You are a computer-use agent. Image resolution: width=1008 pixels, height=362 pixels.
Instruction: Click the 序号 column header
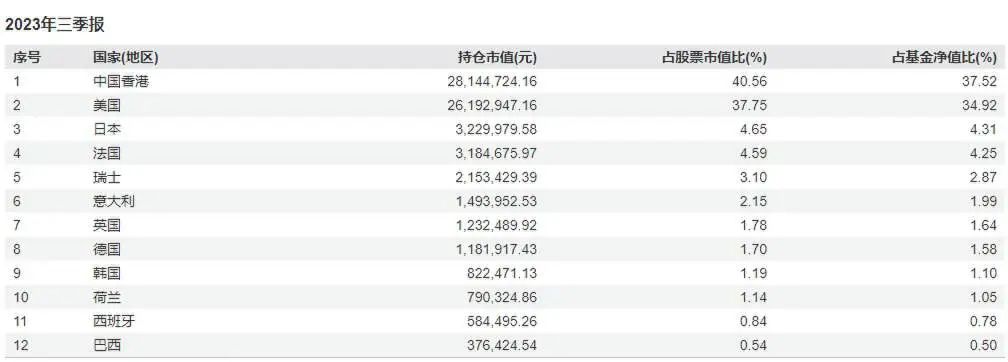click(27, 58)
